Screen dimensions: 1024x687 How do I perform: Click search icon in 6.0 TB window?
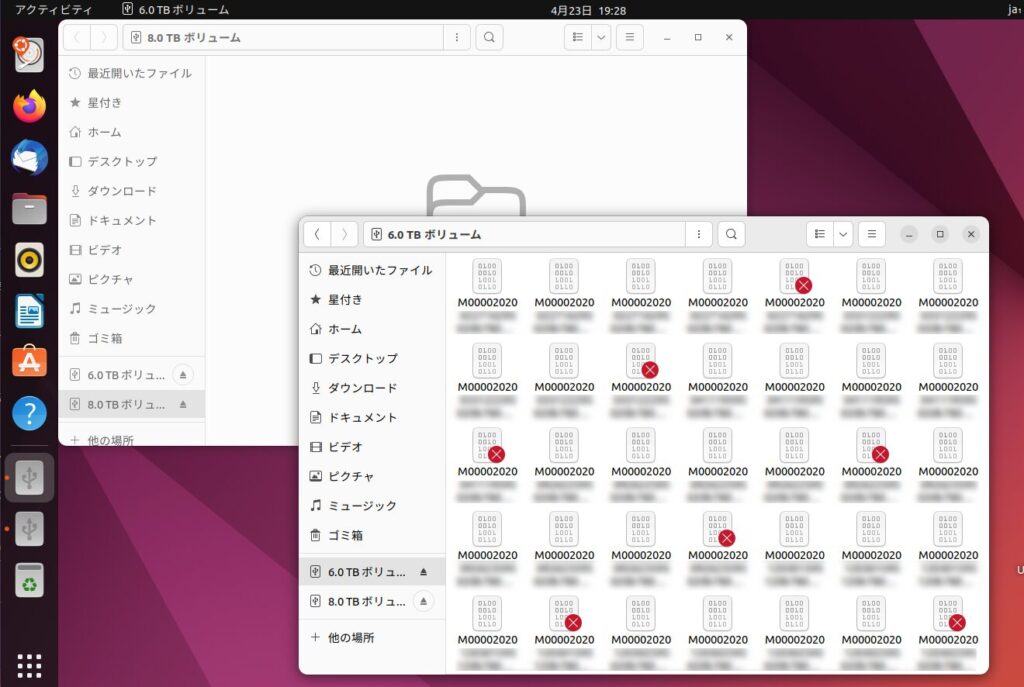coord(731,234)
